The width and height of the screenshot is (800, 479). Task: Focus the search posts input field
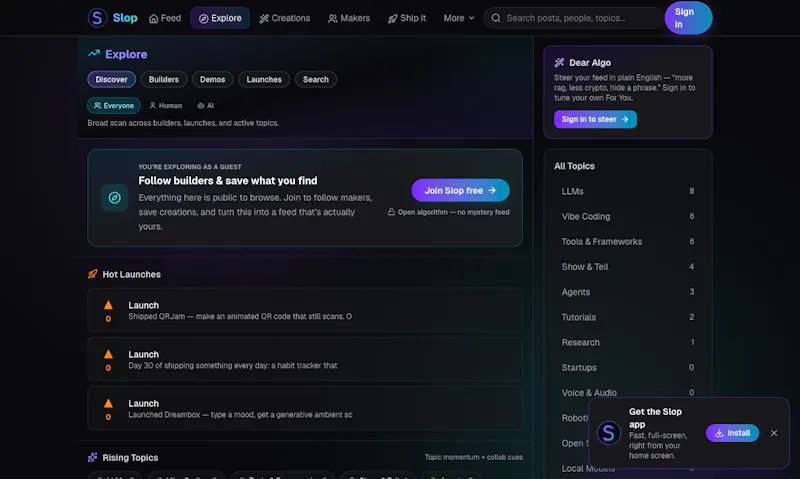tap(573, 18)
